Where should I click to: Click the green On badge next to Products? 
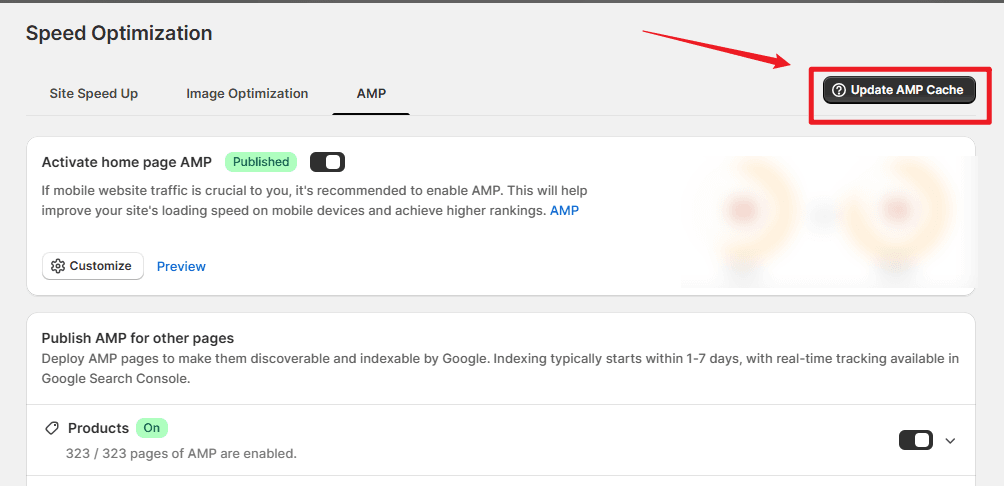152,428
